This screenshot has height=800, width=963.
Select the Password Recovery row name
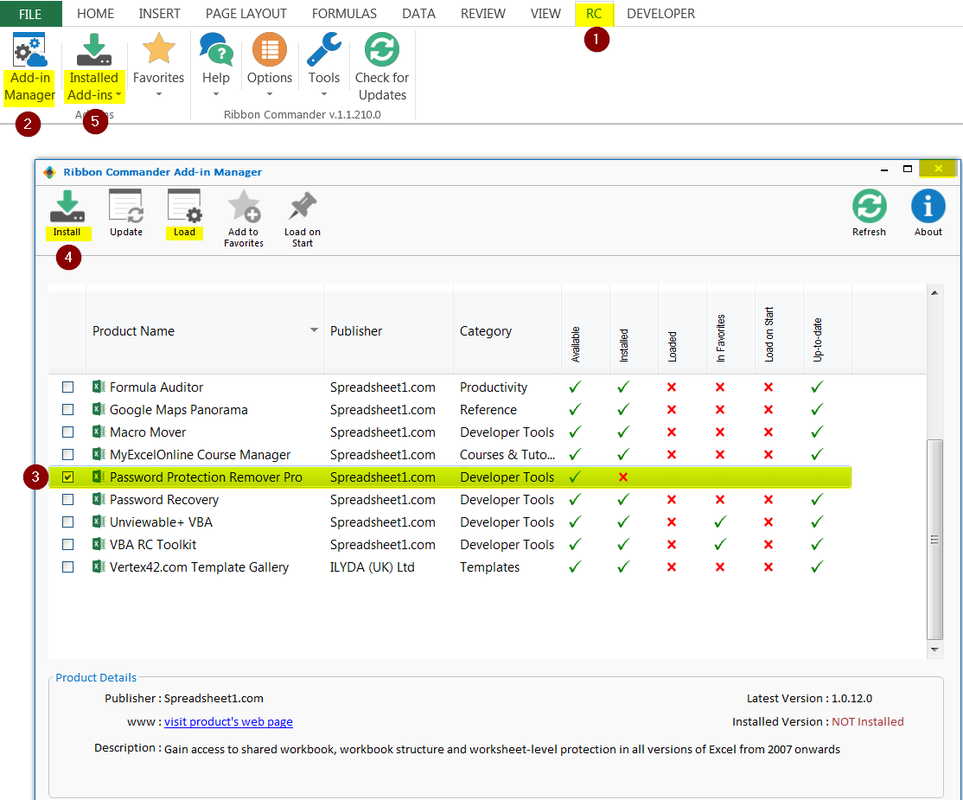[x=164, y=500]
